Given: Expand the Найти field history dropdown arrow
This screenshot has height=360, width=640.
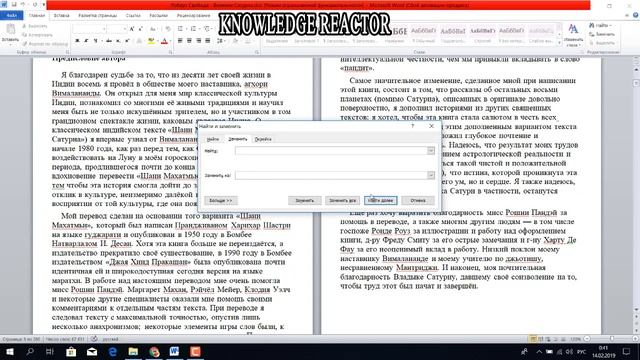Looking at the screenshot, I should 431,151.
